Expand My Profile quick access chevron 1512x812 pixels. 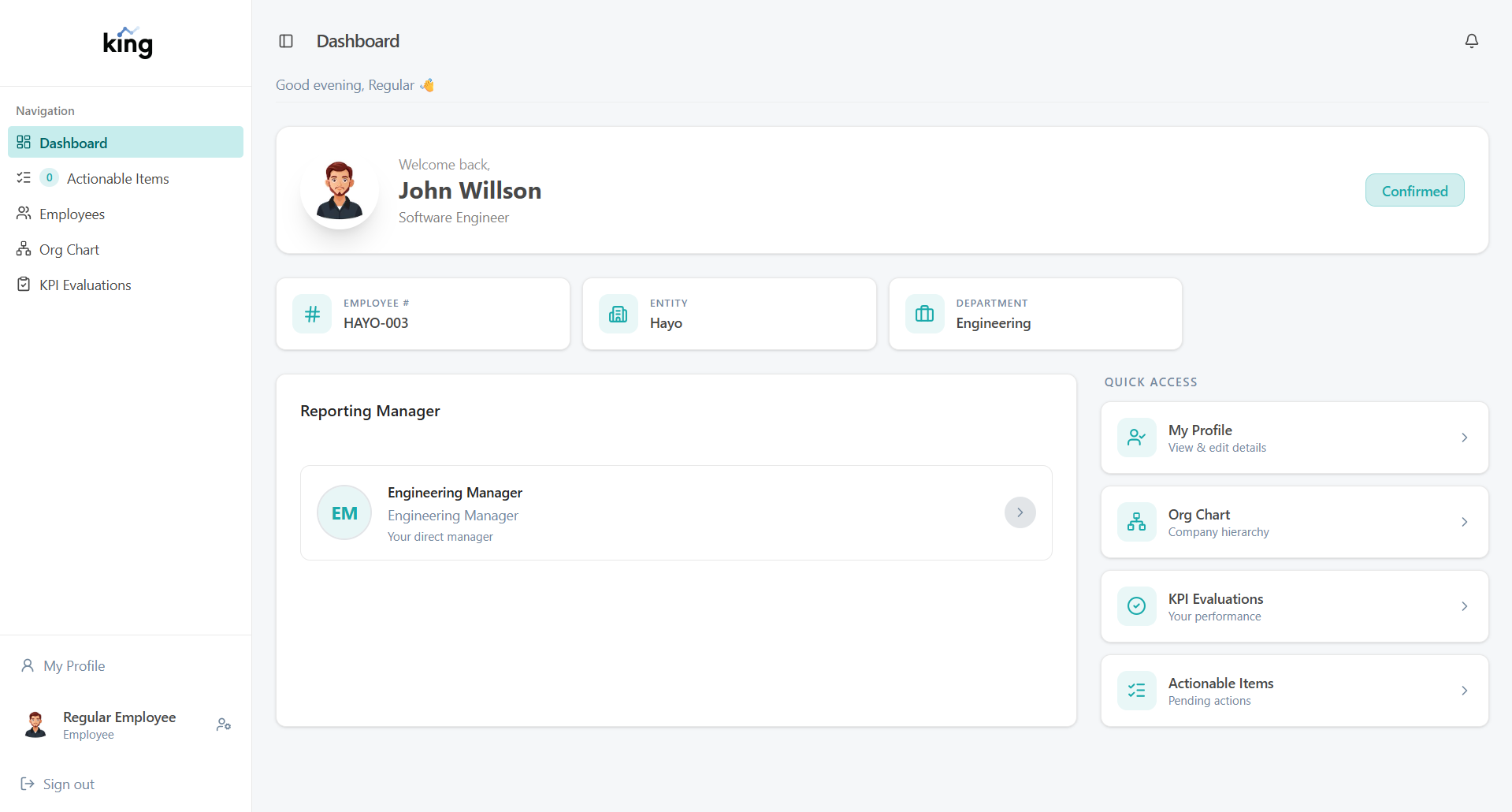(x=1464, y=438)
